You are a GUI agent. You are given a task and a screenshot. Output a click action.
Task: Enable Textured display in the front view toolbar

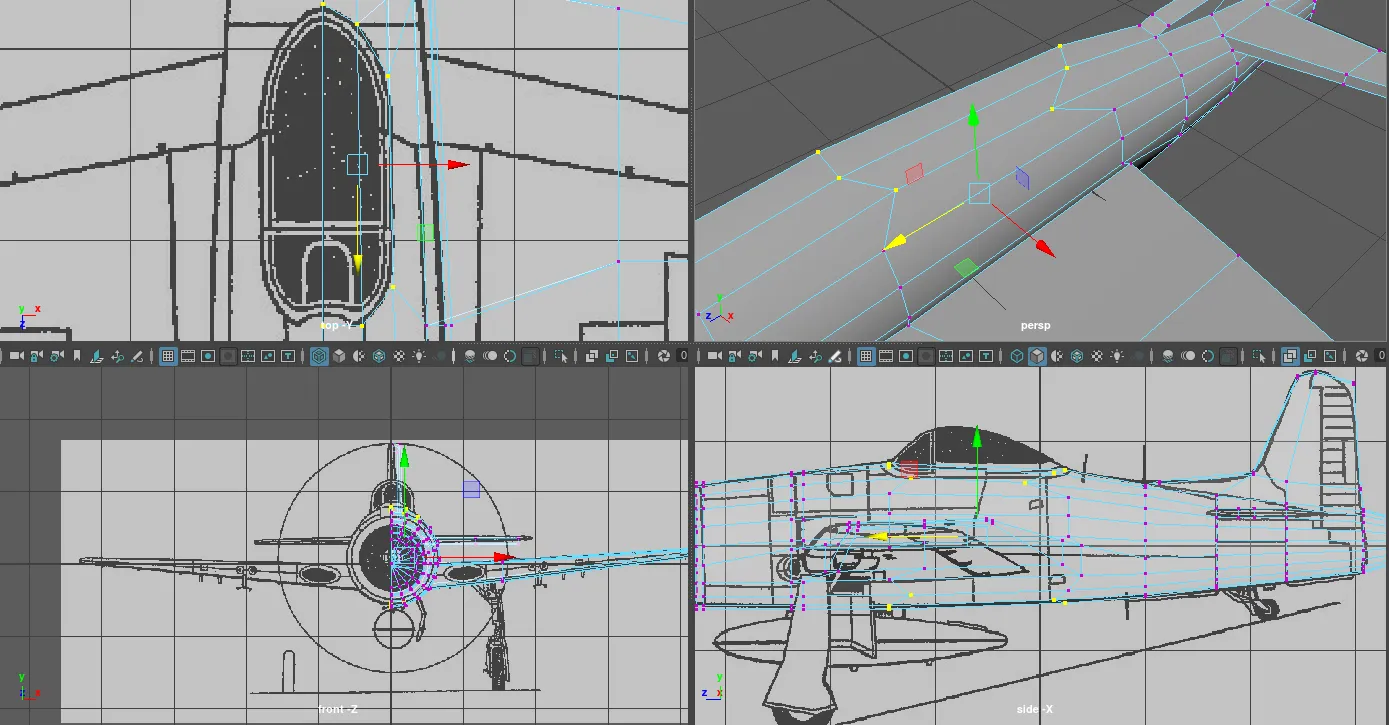[399, 356]
